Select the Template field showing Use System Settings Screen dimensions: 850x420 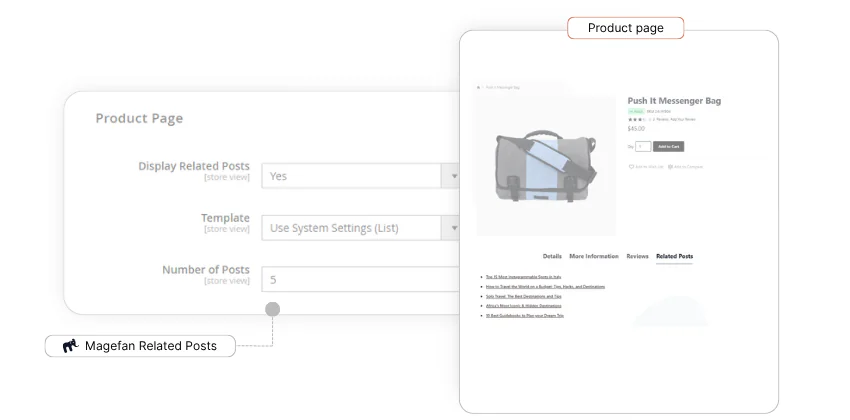pos(351,228)
